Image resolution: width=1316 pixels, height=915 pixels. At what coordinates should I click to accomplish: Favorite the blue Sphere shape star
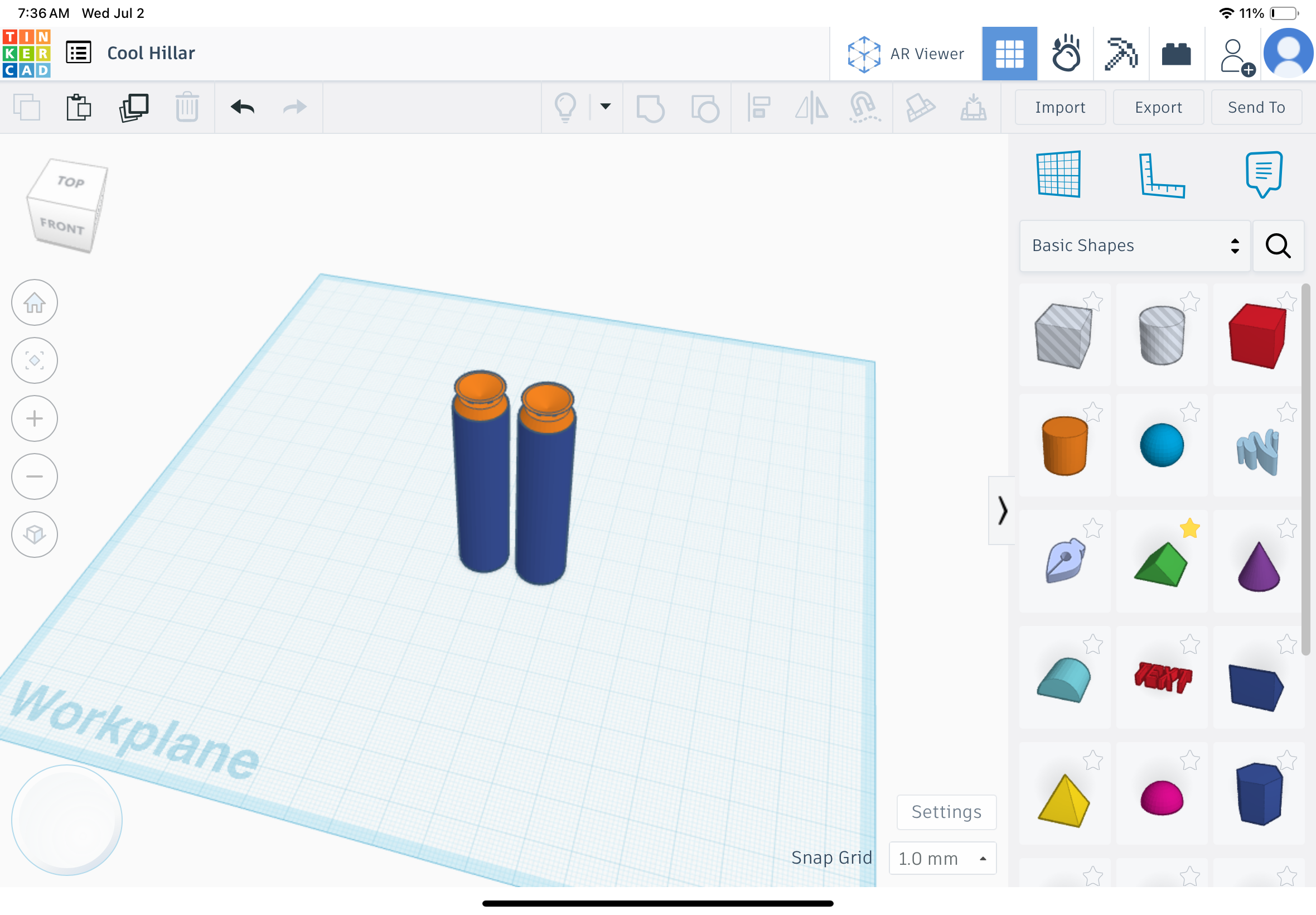(x=1189, y=412)
